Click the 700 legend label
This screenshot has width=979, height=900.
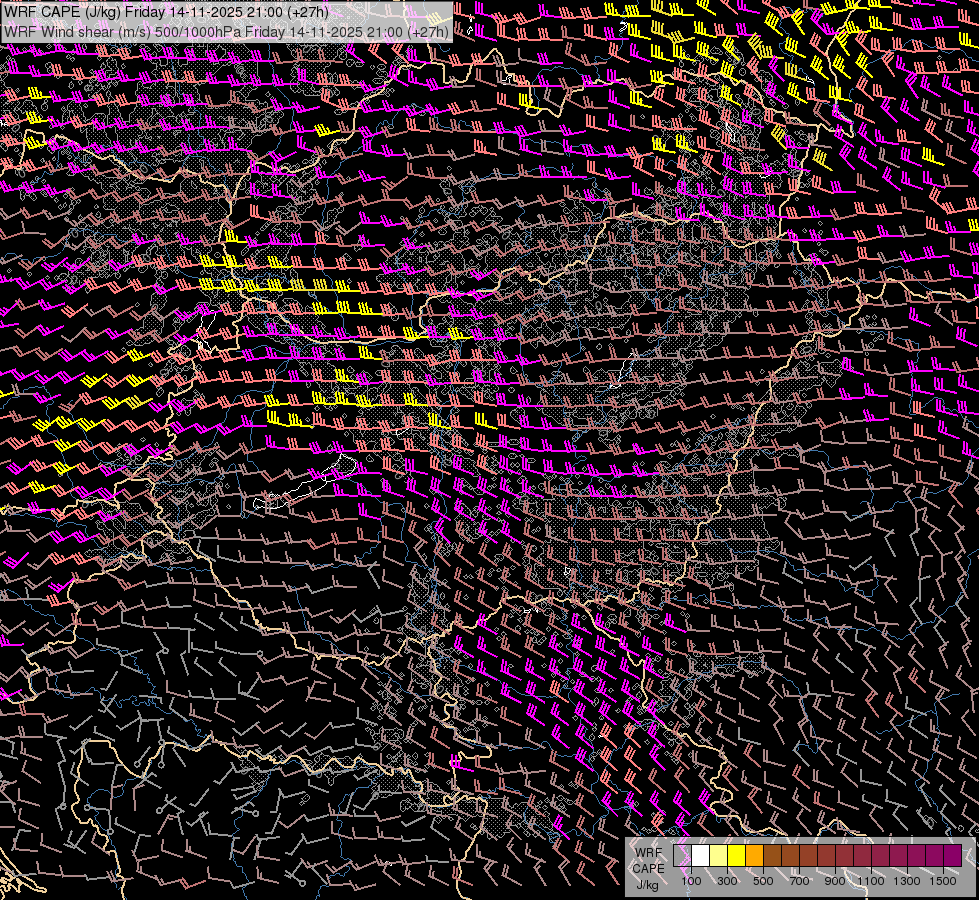tap(799, 881)
